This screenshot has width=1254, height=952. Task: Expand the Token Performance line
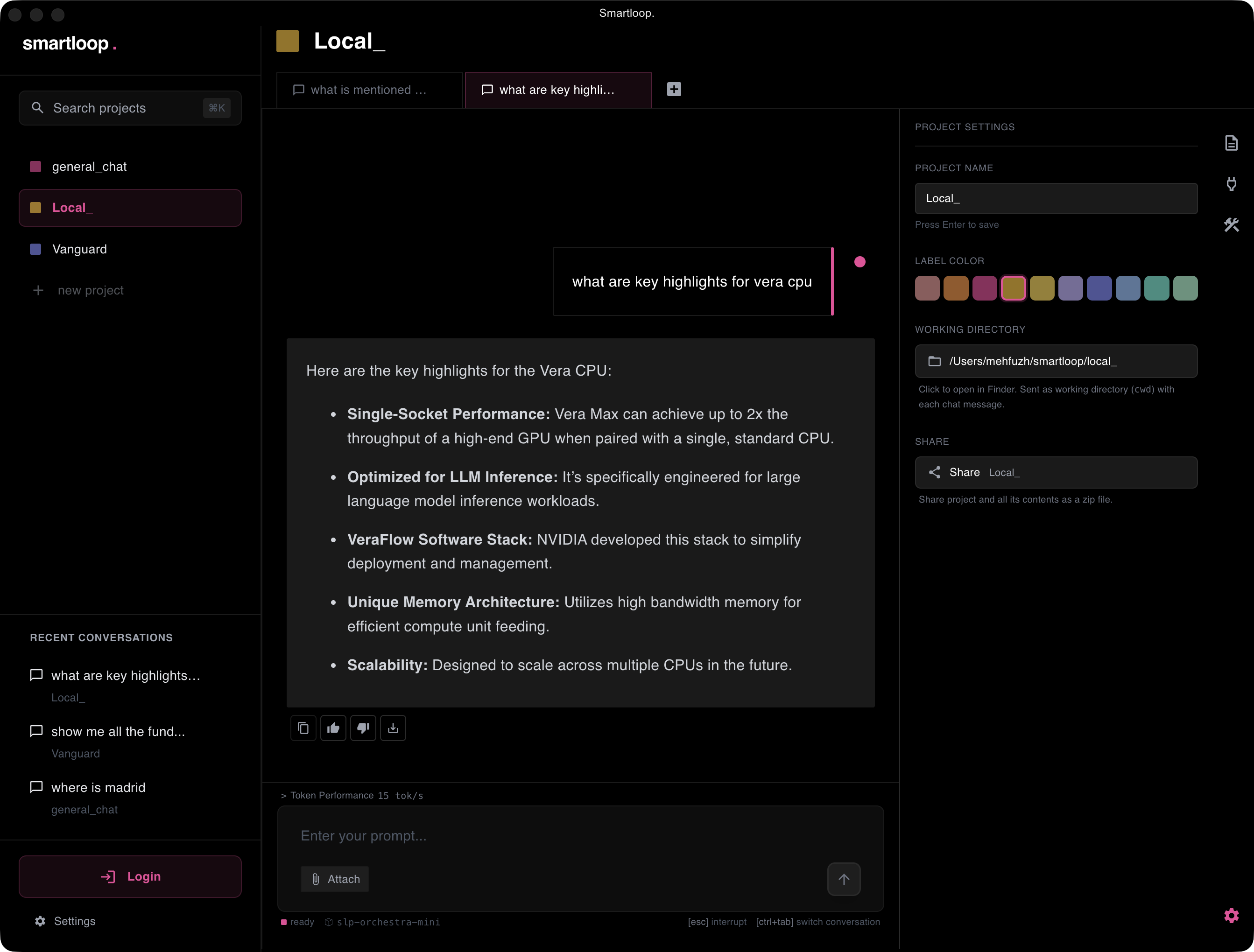(x=352, y=796)
